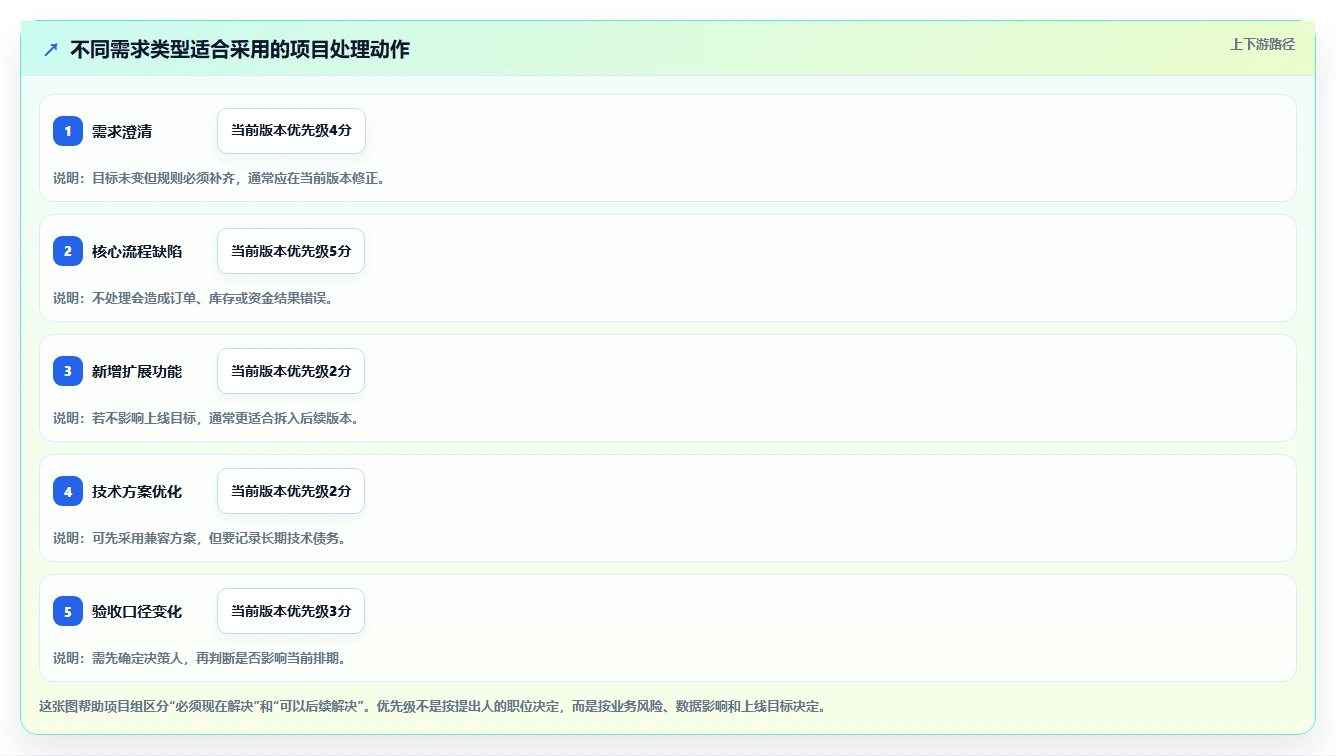The image size is (1336, 756).
Task: Select the step number 1 badge
Action: [x=68, y=131]
